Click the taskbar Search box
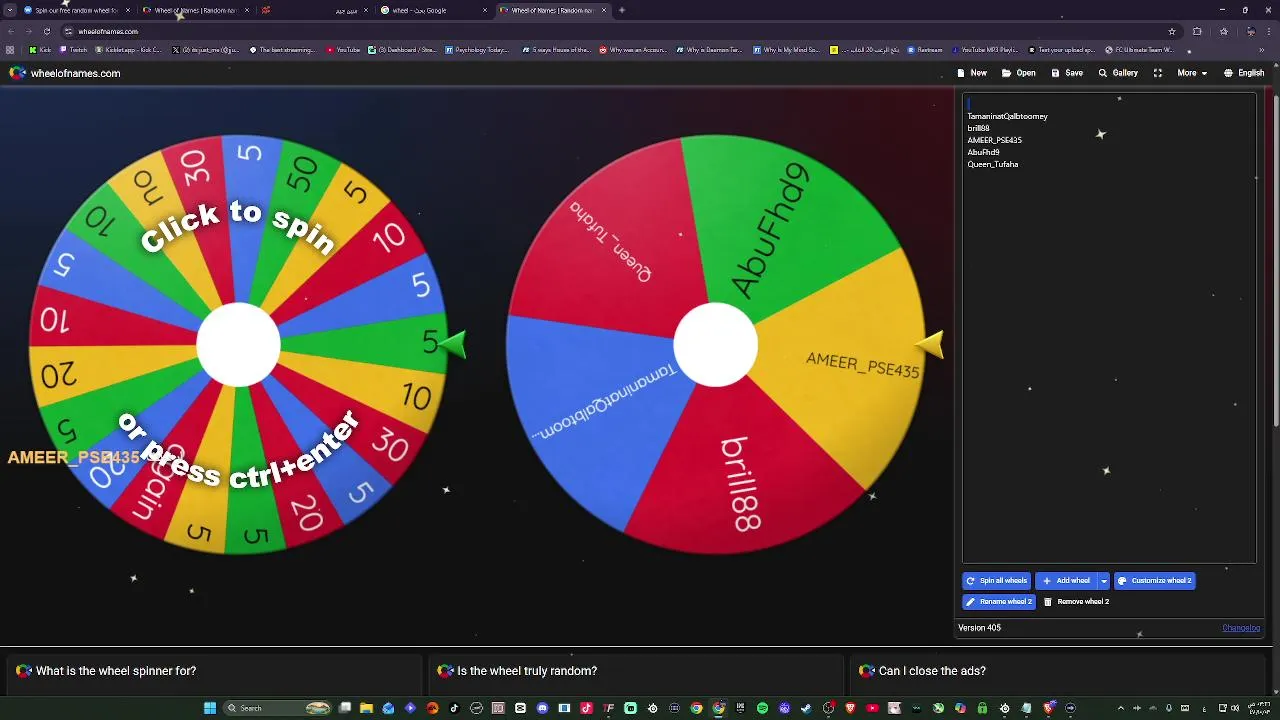The width and height of the screenshot is (1280, 720). [278, 708]
